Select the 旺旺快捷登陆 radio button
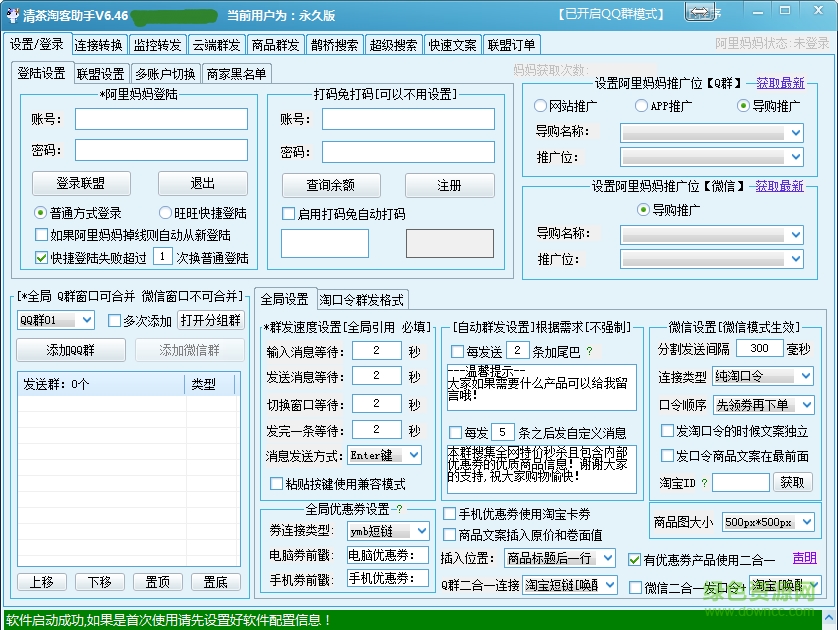The width and height of the screenshot is (838, 630). (x=165, y=213)
